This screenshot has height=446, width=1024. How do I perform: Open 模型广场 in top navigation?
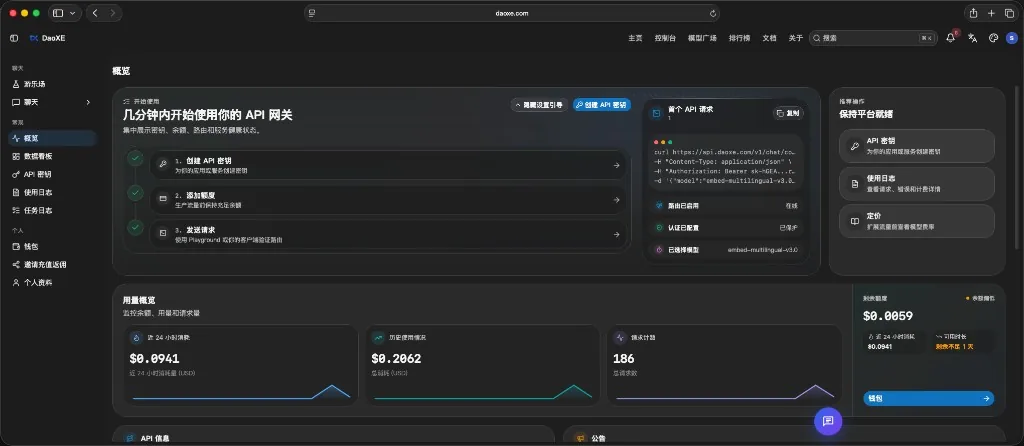[702, 38]
